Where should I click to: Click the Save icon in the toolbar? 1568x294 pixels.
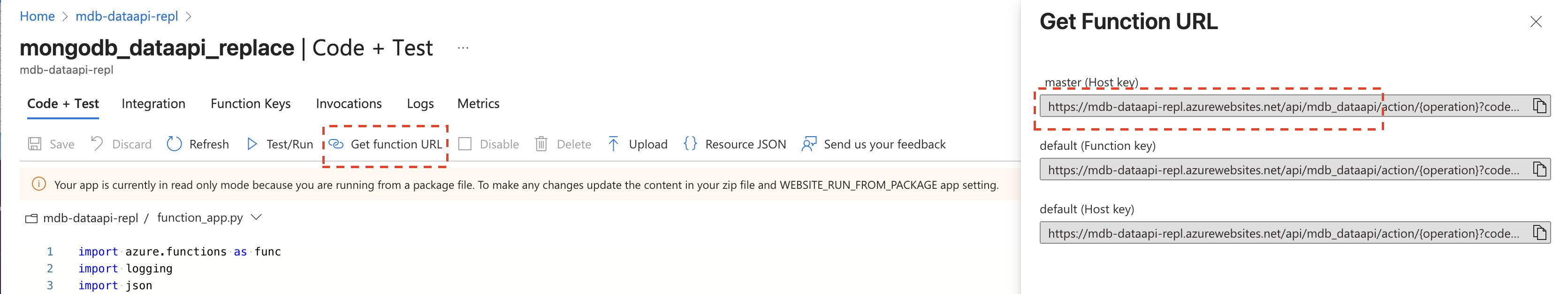(x=35, y=144)
